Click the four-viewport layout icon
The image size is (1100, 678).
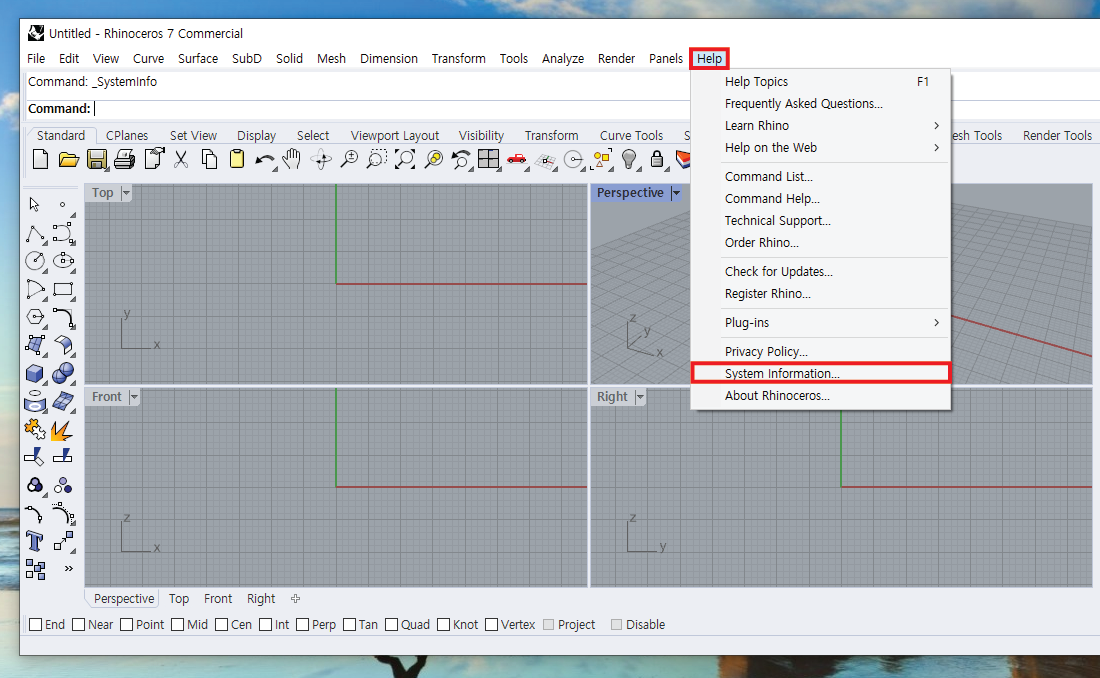point(488,159)
